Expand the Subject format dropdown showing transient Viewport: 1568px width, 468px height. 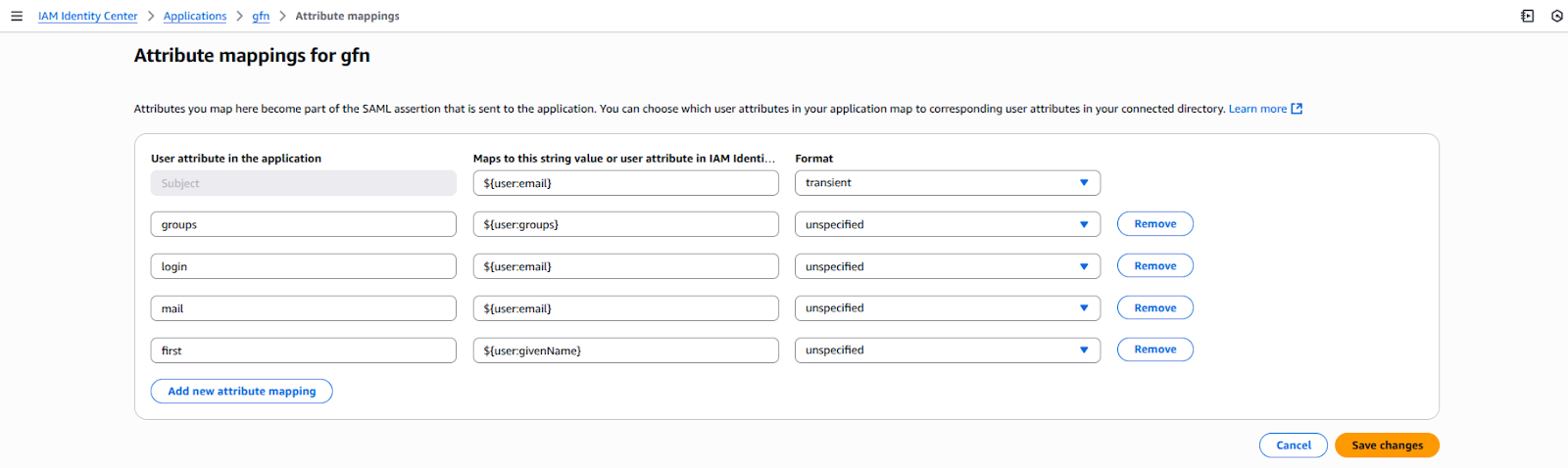(x=947, y=183)
